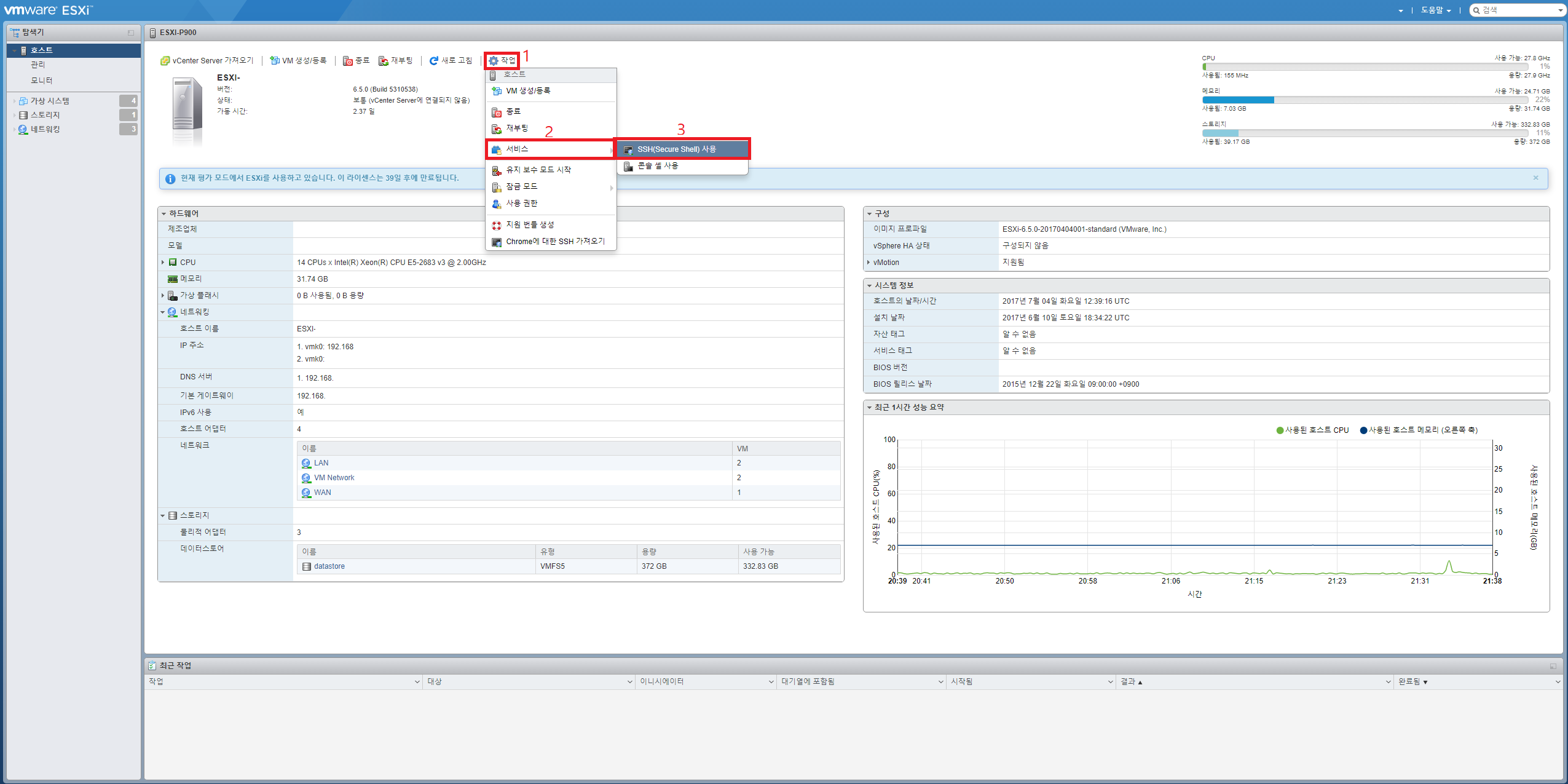Click the memory usage bar

coord(1365,100)
